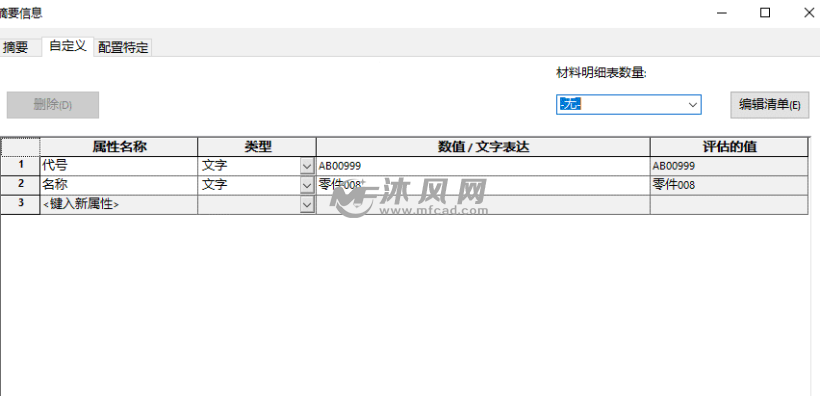Expand type dropdown in the 名称 row
The image size is (820, 396).
point(307,185)
